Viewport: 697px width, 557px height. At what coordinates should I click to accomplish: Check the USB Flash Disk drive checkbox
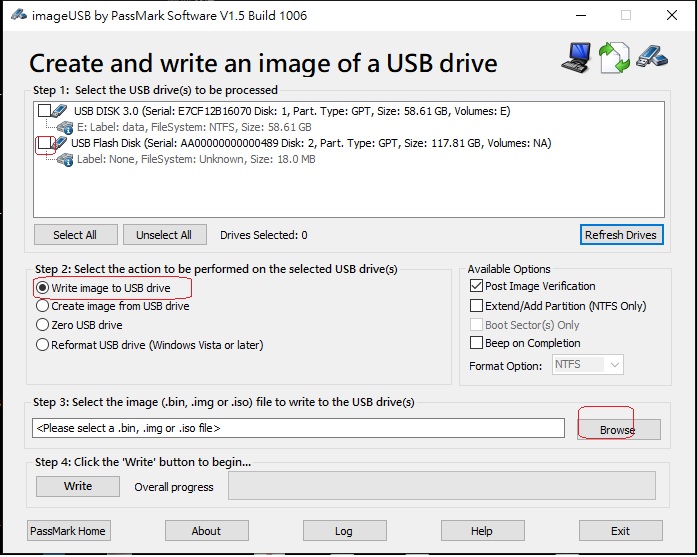tap(43, 144)
